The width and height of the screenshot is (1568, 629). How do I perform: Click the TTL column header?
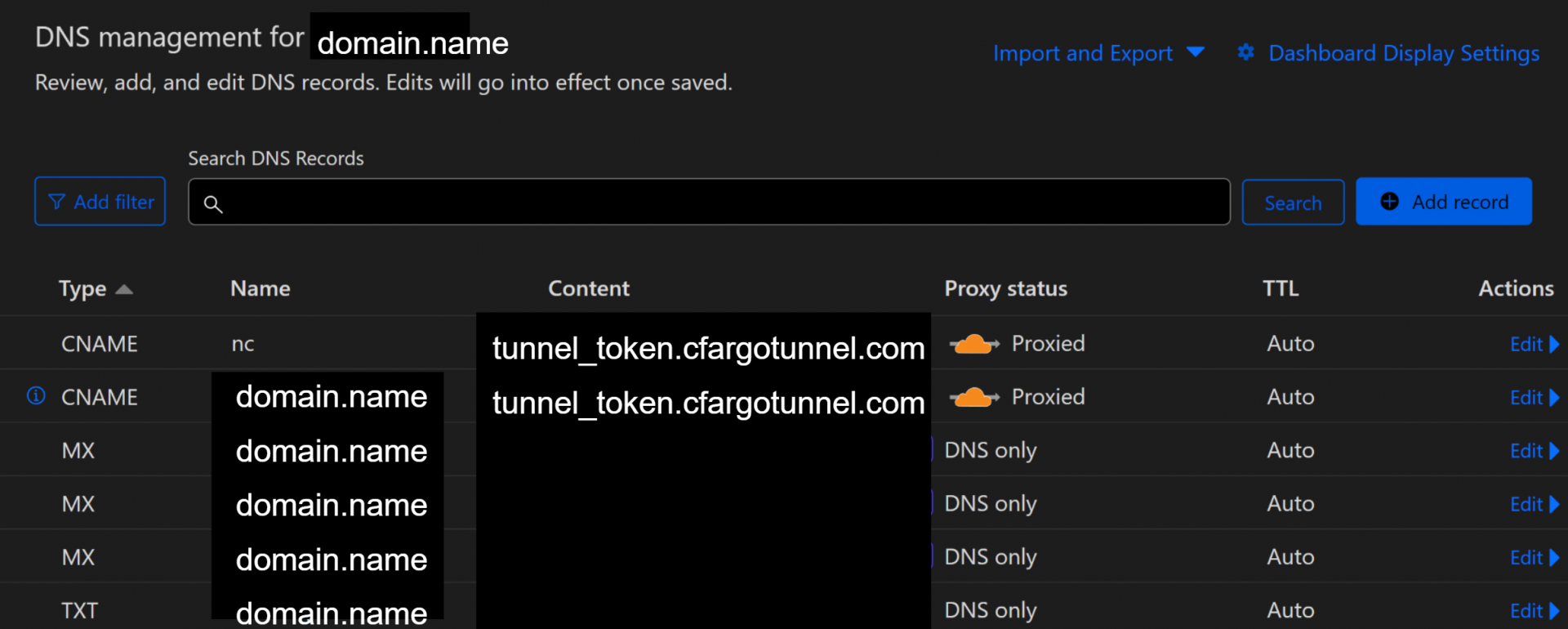tap(1281, 288)
